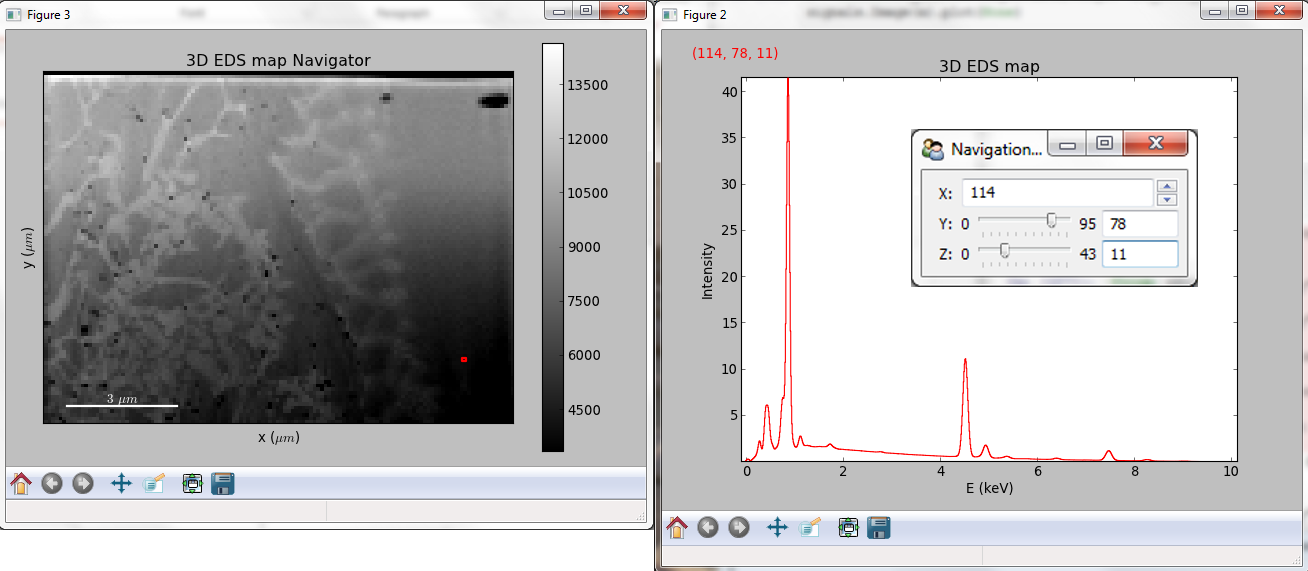This screenshot has height=571, width=1308.
Task: Reset the Figure 2 view with Home icon
Action: pyautogui.click(x=677, y=527)
